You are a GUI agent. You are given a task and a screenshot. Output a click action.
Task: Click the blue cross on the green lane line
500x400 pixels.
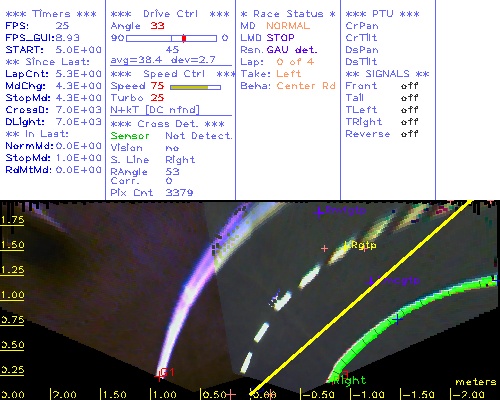click(397, 319)
